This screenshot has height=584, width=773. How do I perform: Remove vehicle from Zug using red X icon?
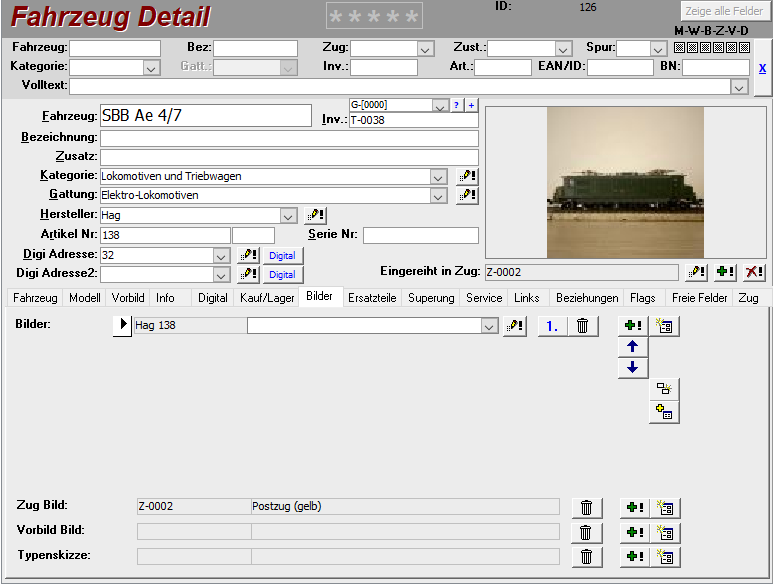click(x=754, y=272)
